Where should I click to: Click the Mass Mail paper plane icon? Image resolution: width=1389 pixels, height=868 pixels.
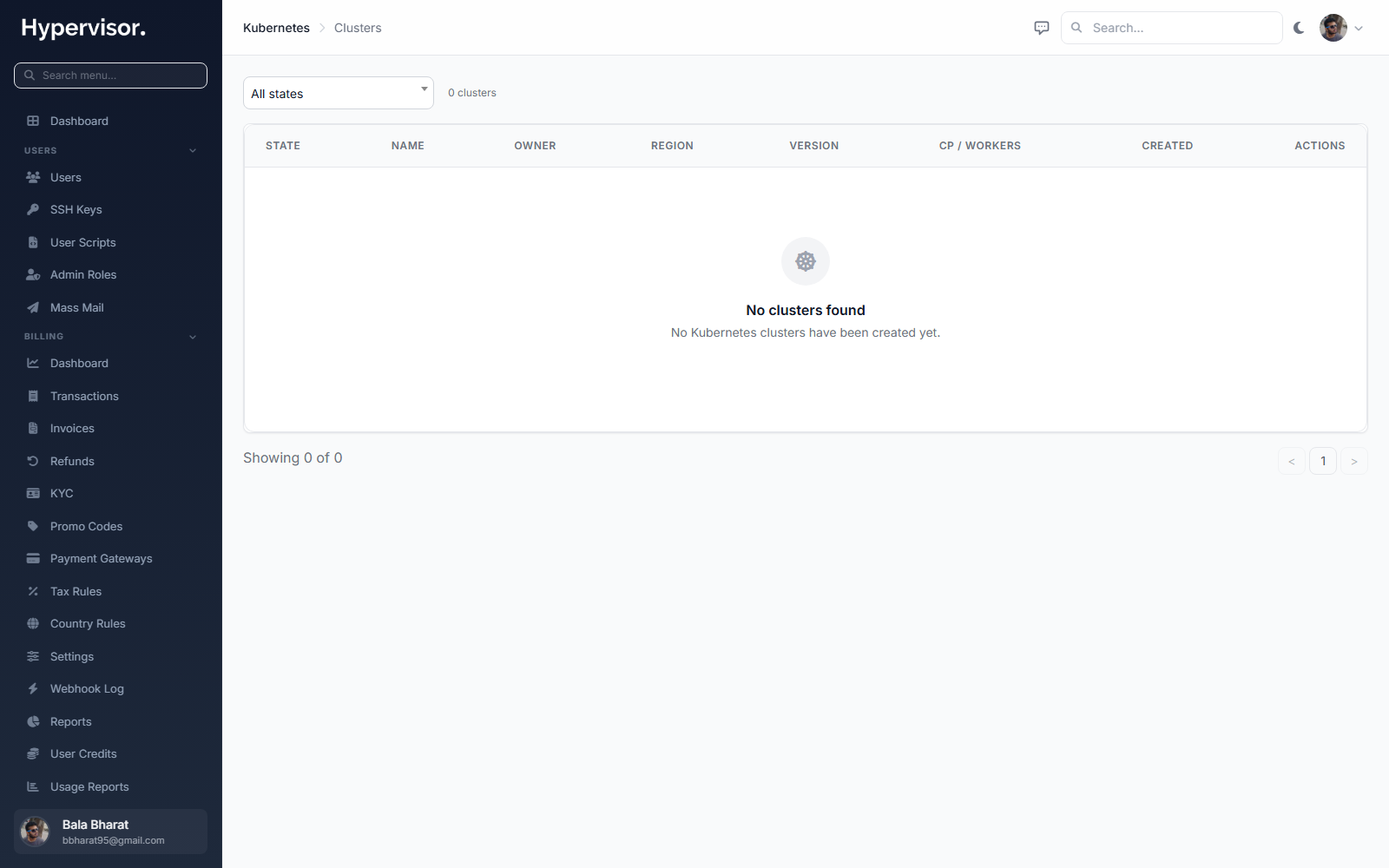pos(33,307)
